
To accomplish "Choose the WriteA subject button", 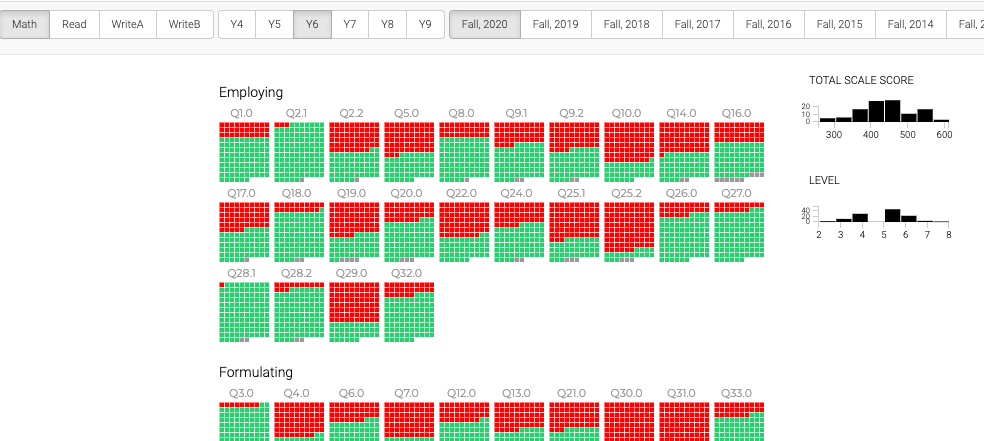I will 127,24.
